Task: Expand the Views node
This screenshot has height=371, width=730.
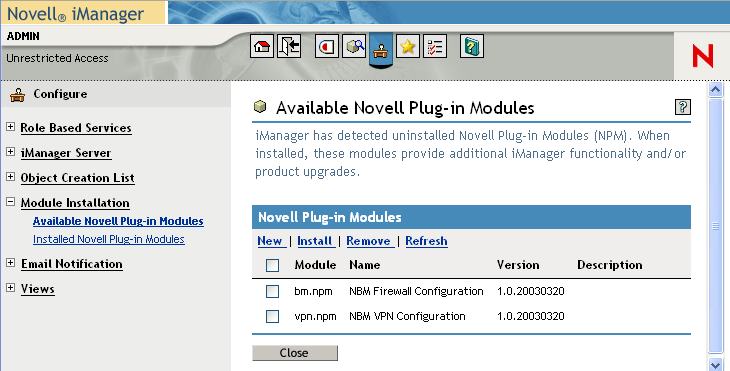Action: pyautogui.click(x=10, y=288)
